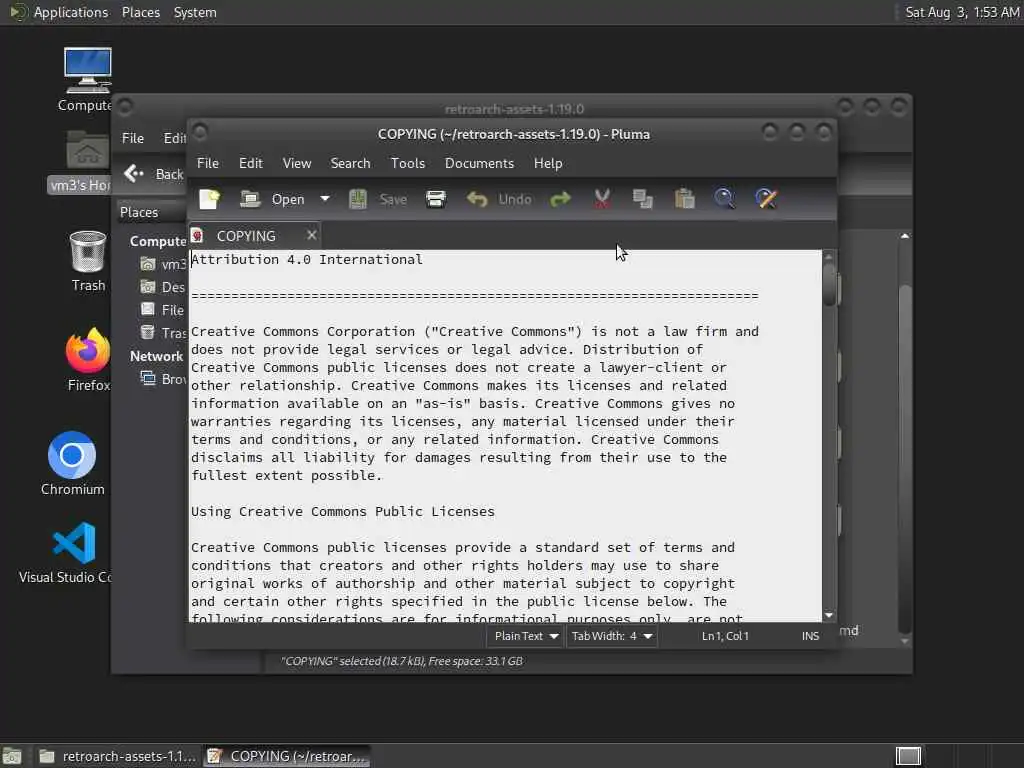Viewport: 1024px width, 768px height.
Task: Click the Pluma scrollbar down arrow
Action: tap(829, 615)
